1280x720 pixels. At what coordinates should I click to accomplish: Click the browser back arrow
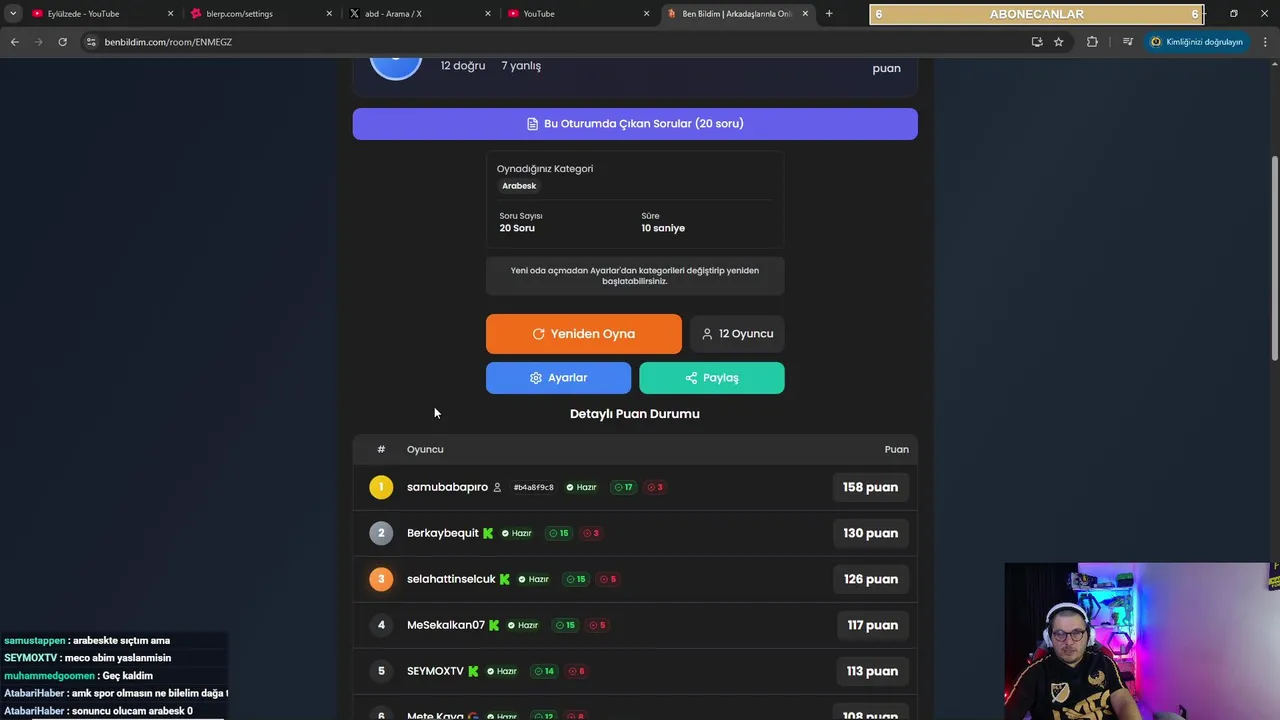coord(14,42)
